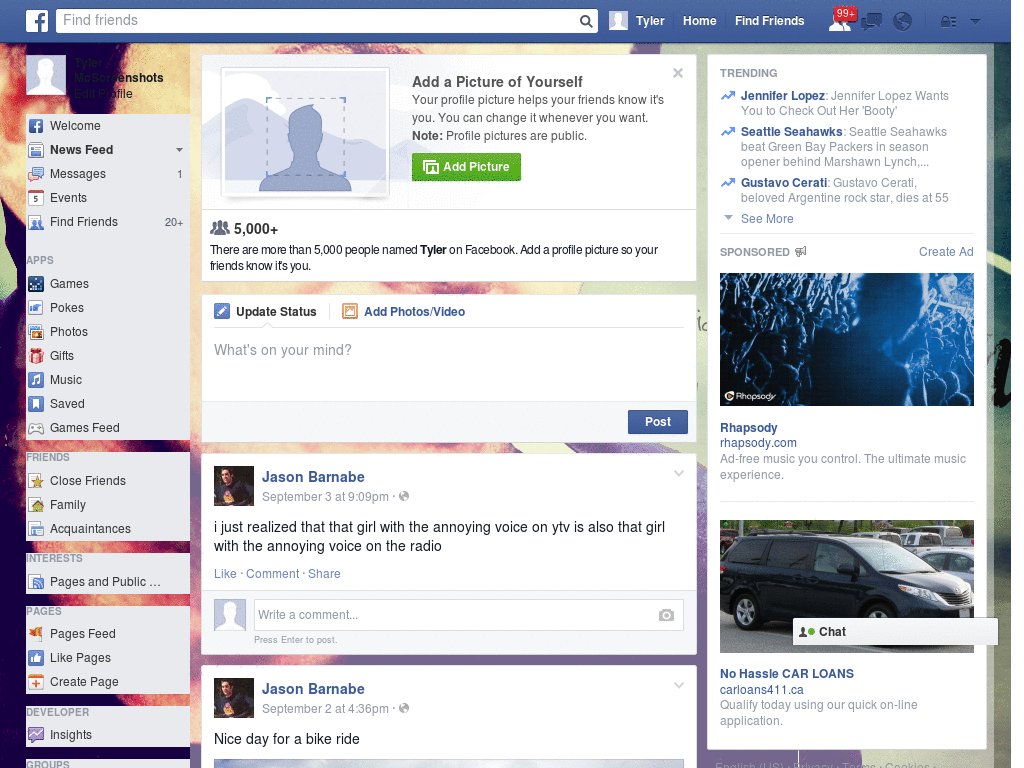Screen dimensions: 1024x768
Task: Like the September 3 post
Action: (225, 574)
